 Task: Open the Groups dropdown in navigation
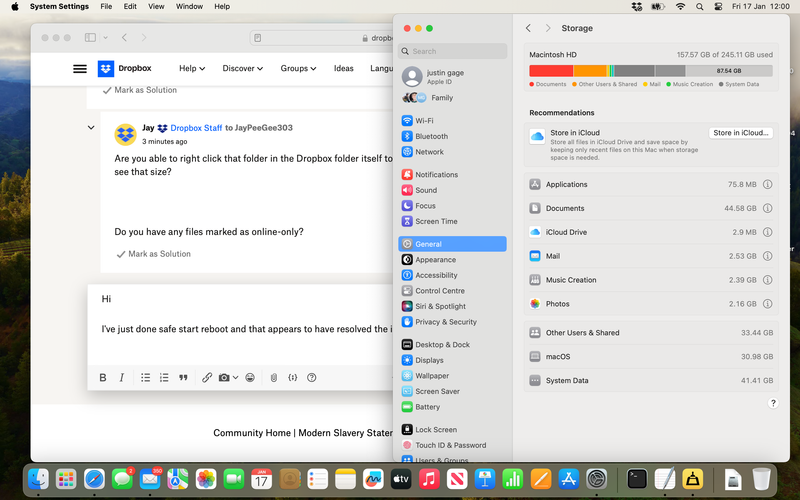[298, 69]
